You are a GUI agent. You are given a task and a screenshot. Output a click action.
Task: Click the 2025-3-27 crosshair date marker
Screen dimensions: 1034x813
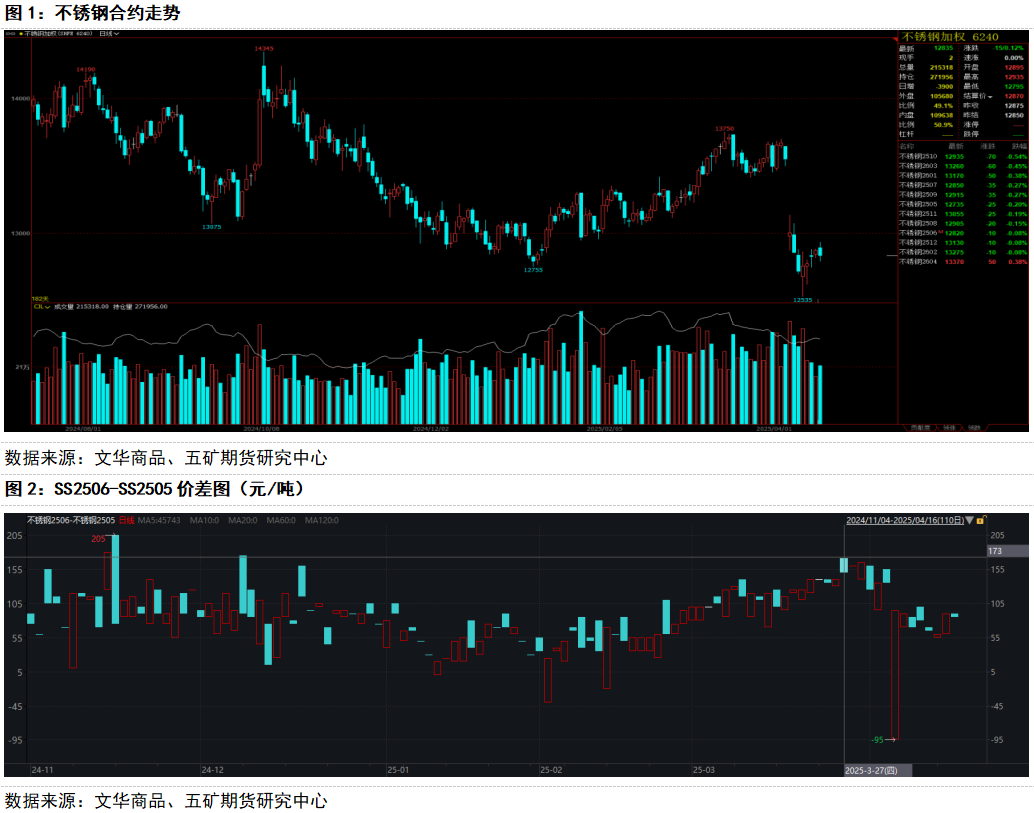[x=871, y=770]
